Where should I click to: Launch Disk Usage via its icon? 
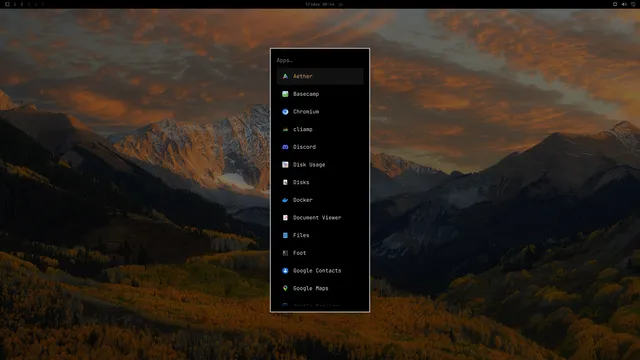(x=285, y=164)
